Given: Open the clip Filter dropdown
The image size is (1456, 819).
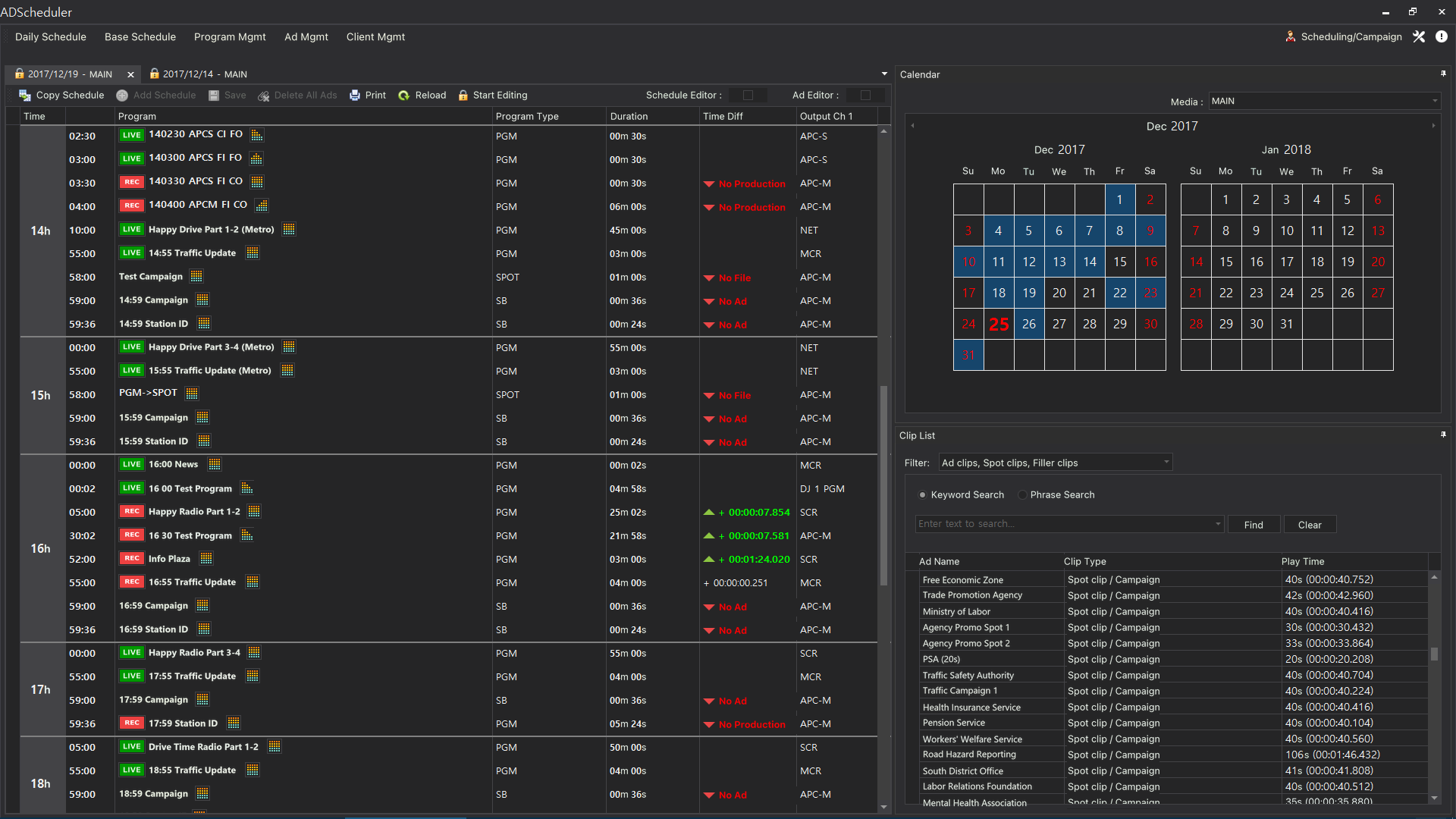Looking at the screenshot, I should 1056,463.
